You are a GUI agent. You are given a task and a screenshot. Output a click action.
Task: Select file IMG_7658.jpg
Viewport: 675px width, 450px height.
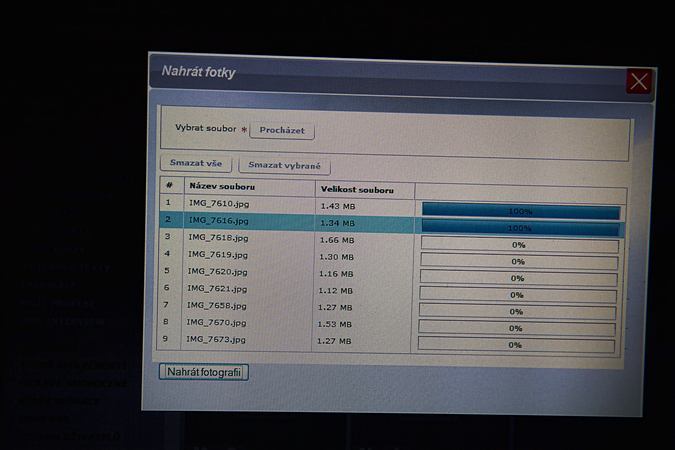click(x=217, y=306)
